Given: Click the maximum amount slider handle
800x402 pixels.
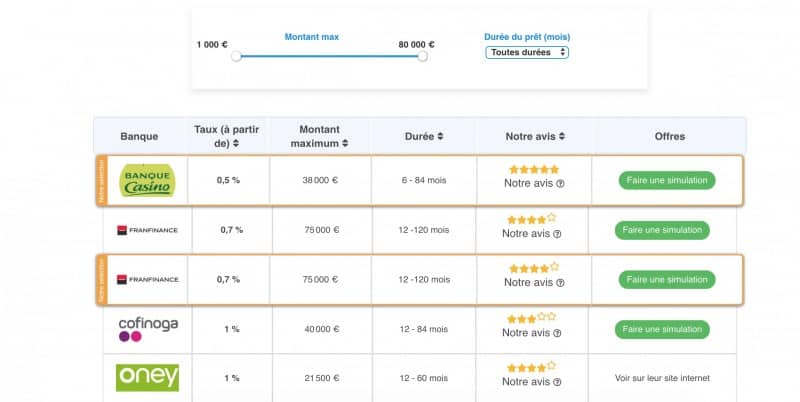Looking at the screenshot, I should (422, 56).
